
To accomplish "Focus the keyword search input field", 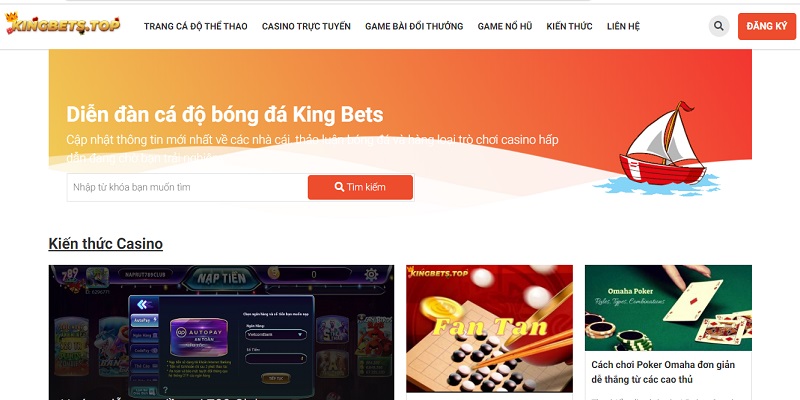I will click(x=187, y=187).
